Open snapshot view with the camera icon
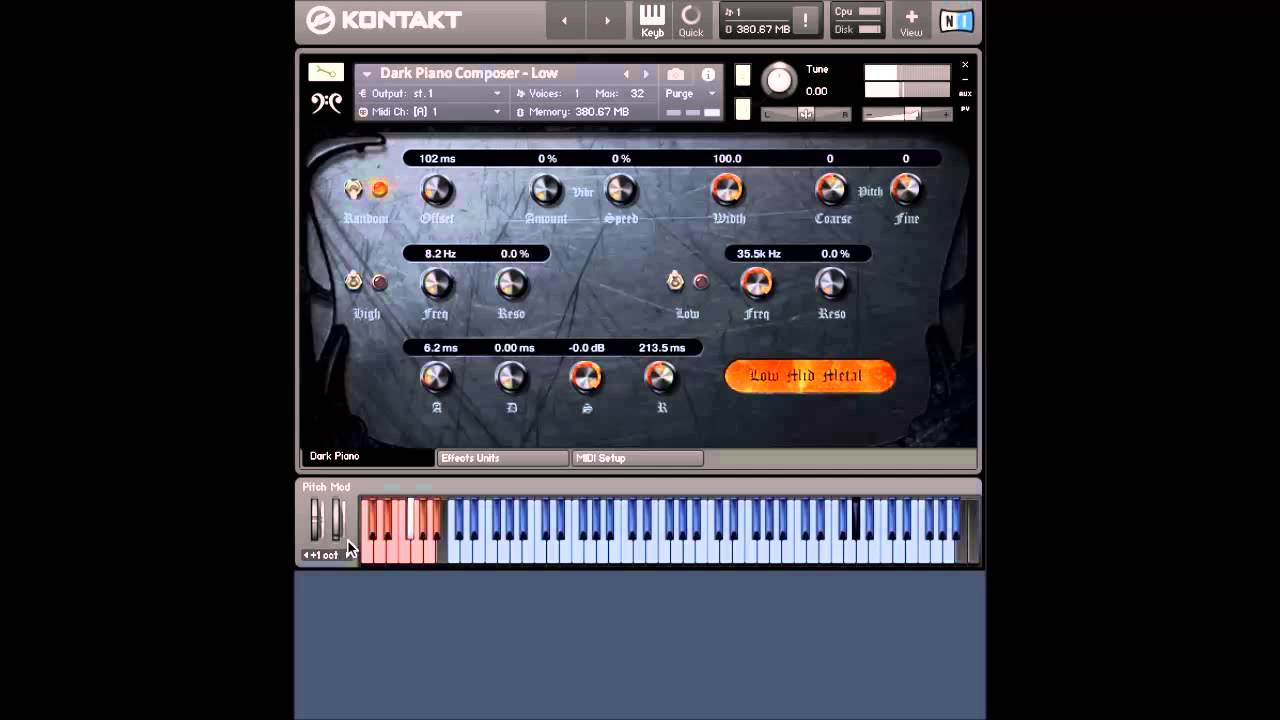Screen dimensions: 1280x720 (x=676, y=74)
